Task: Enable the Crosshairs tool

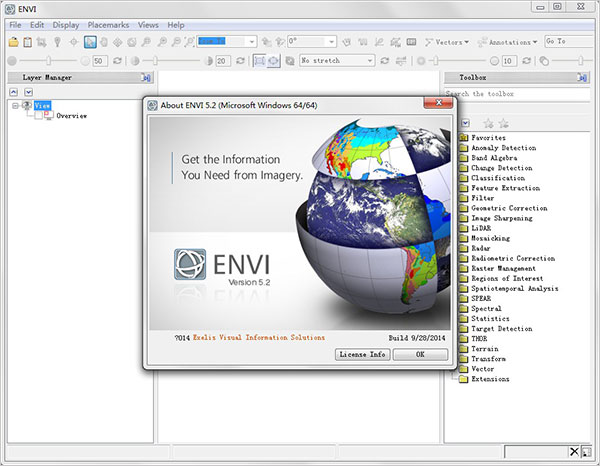Action: pyautogui.click(x=73, y=42)
